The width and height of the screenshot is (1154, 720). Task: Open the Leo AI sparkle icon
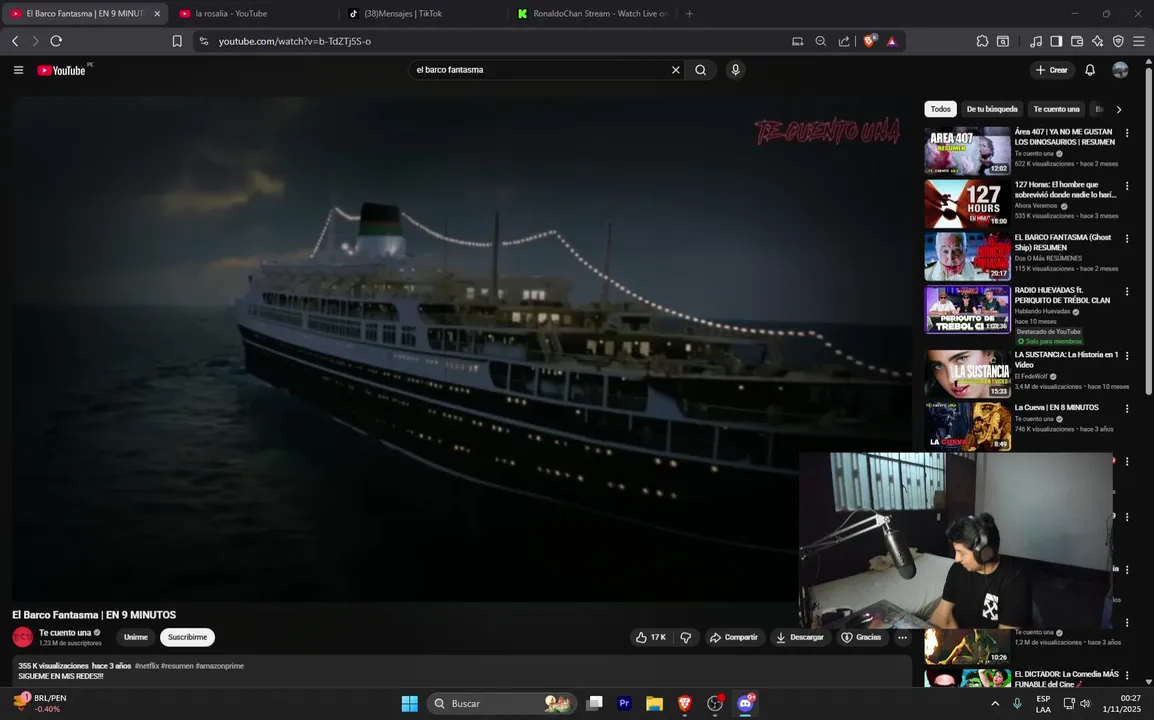click(x=1097, y=41)
